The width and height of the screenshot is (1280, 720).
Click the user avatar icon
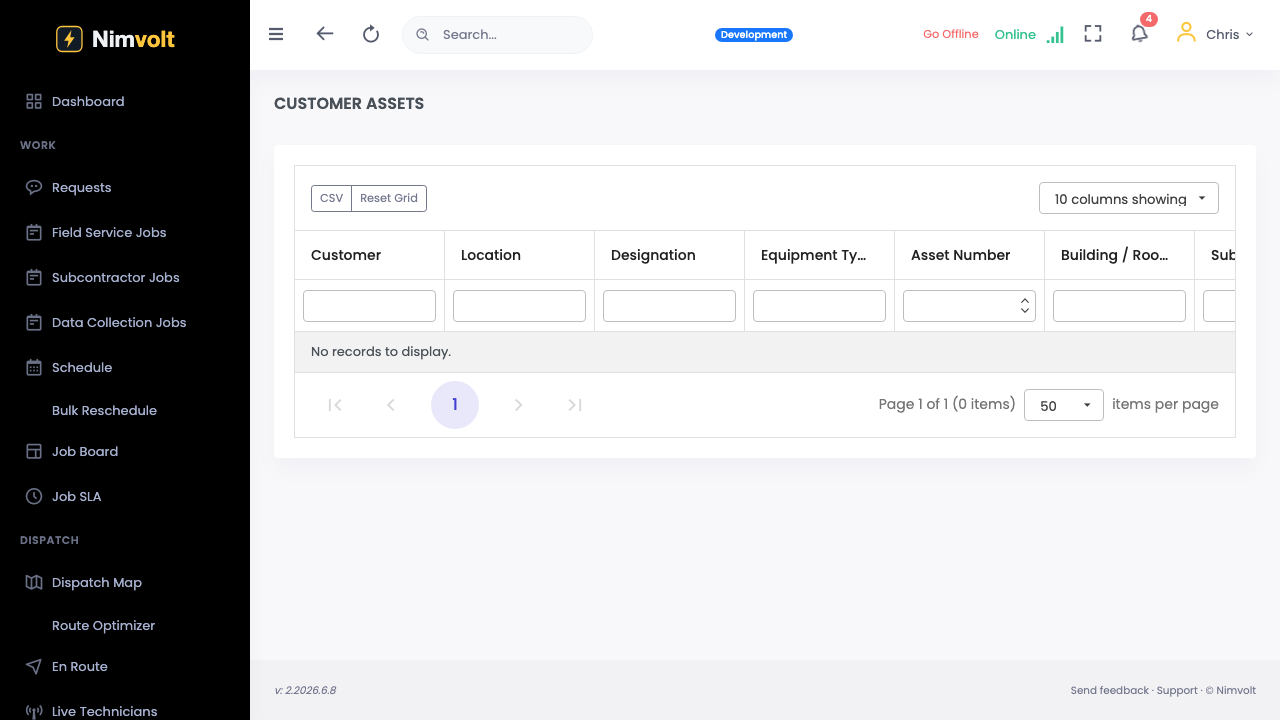(1186, 33)
